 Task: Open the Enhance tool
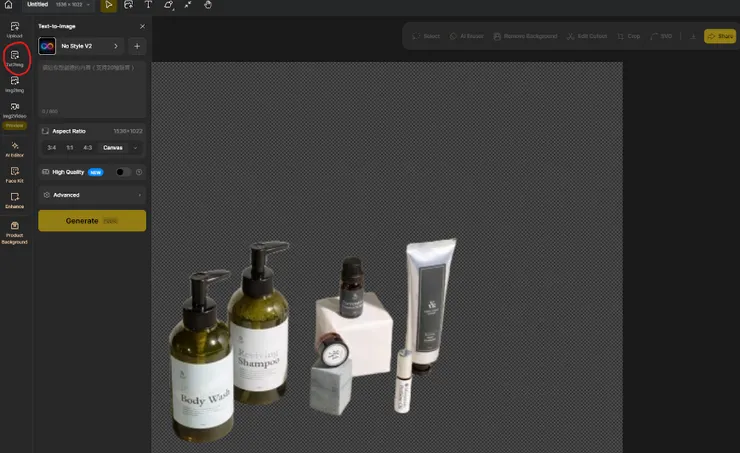15,200
